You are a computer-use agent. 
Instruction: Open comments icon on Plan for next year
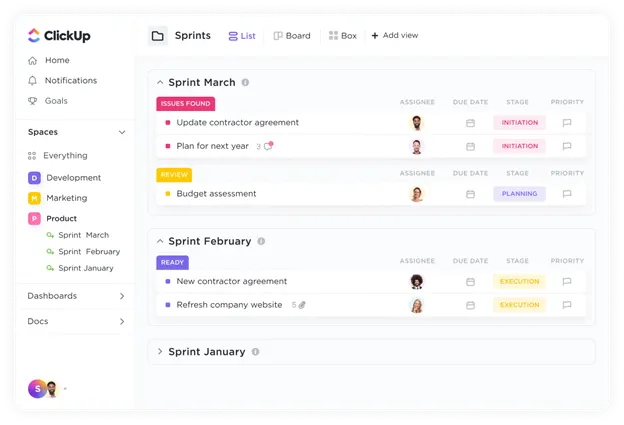[269, 146]
